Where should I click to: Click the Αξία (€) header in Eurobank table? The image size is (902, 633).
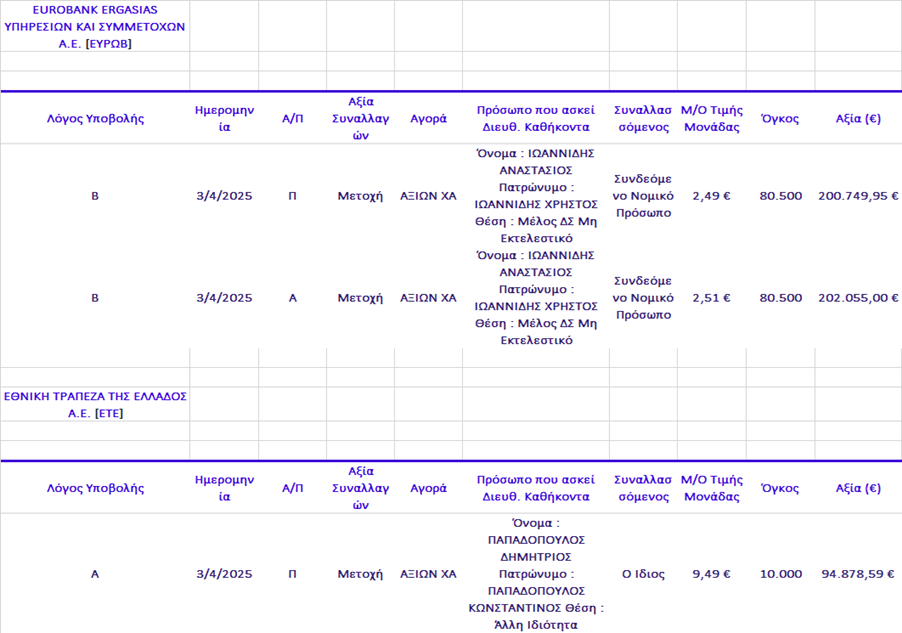(858, 119)
